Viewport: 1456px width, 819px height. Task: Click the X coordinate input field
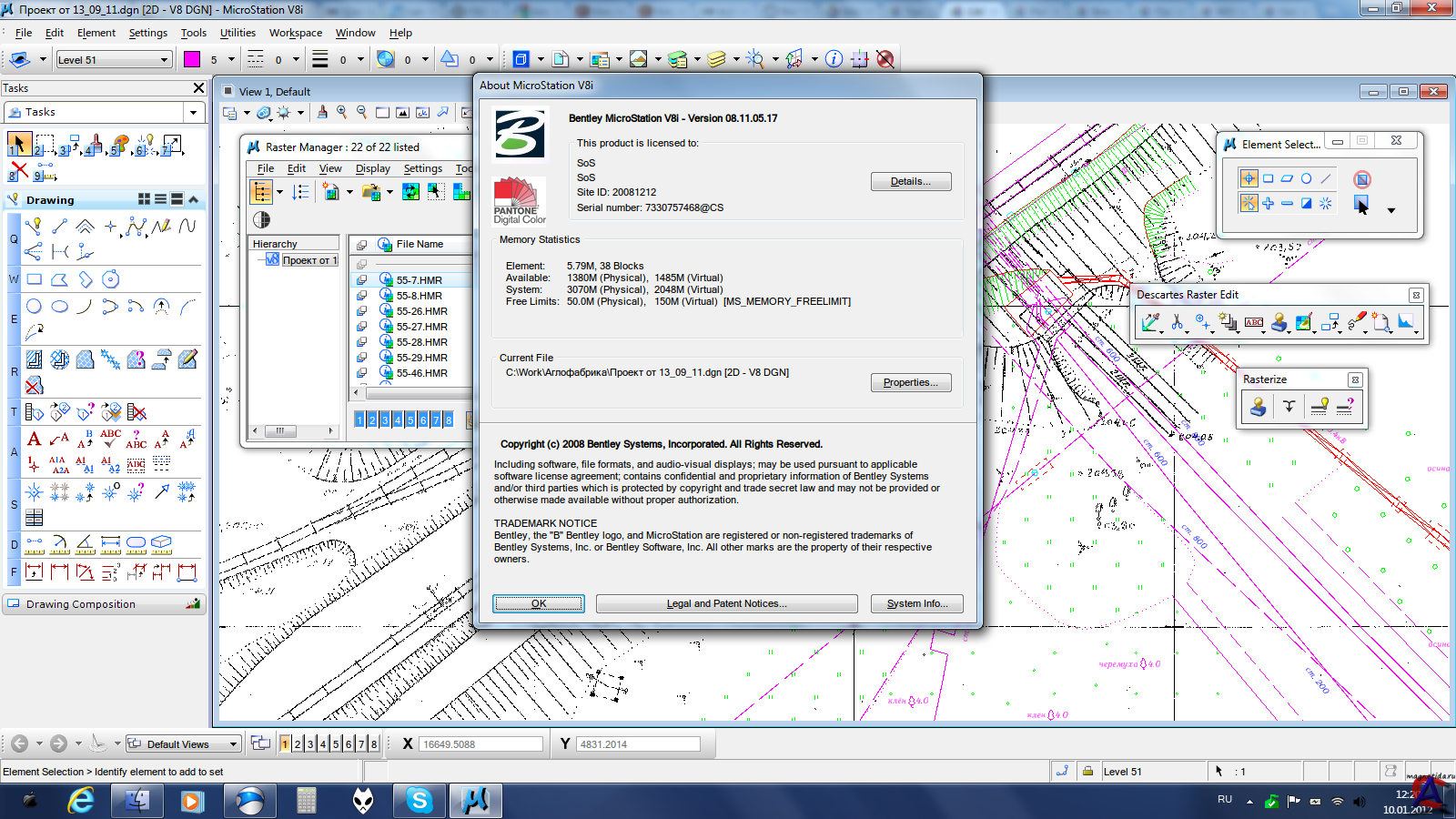click(x=480, y=744)
